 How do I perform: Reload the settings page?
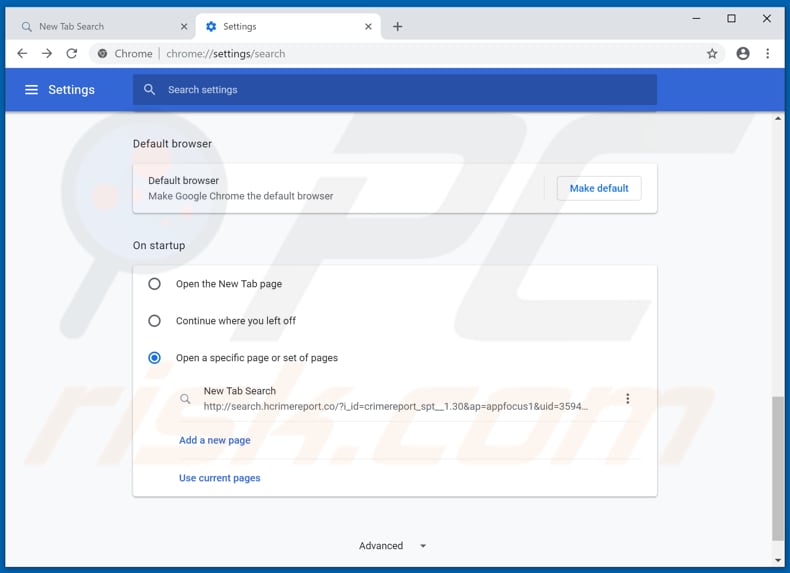pyautogui.click(x=72, y=53)
